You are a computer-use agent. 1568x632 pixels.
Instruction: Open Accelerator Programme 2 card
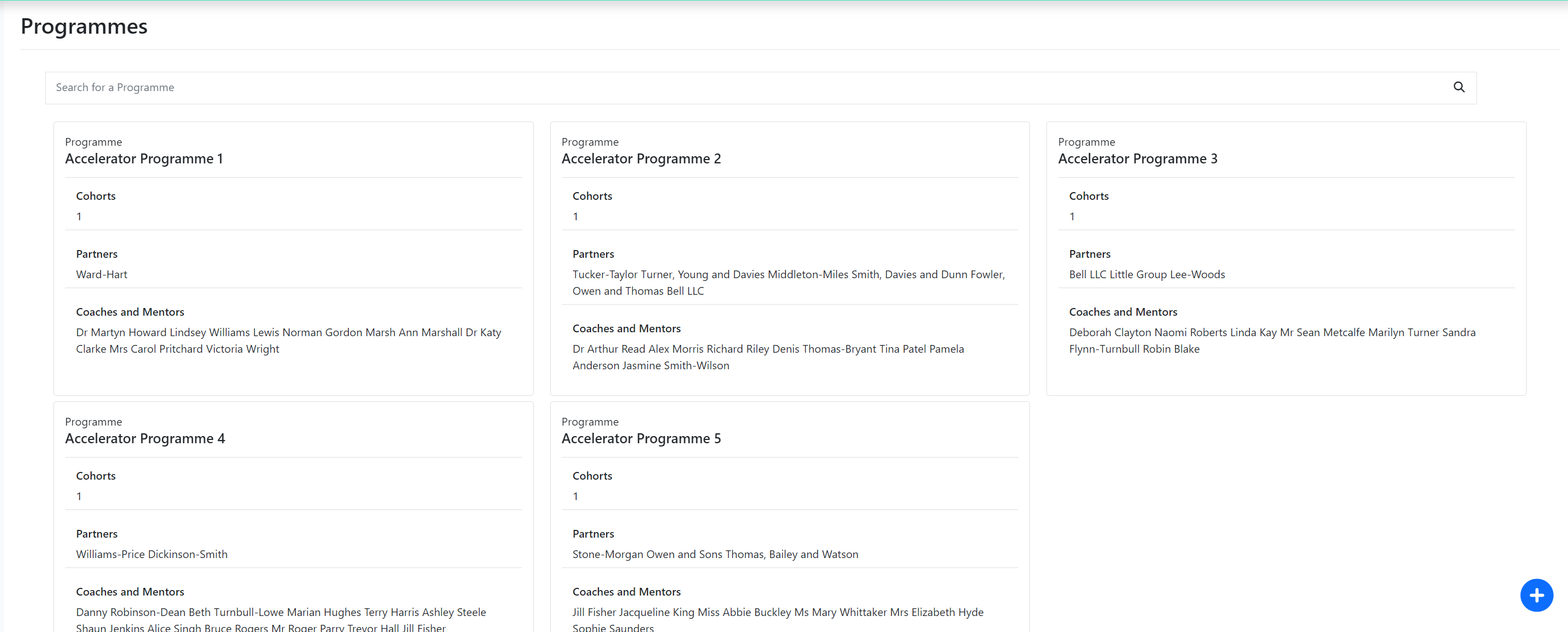pyautogui.click(x=641, y=159)
